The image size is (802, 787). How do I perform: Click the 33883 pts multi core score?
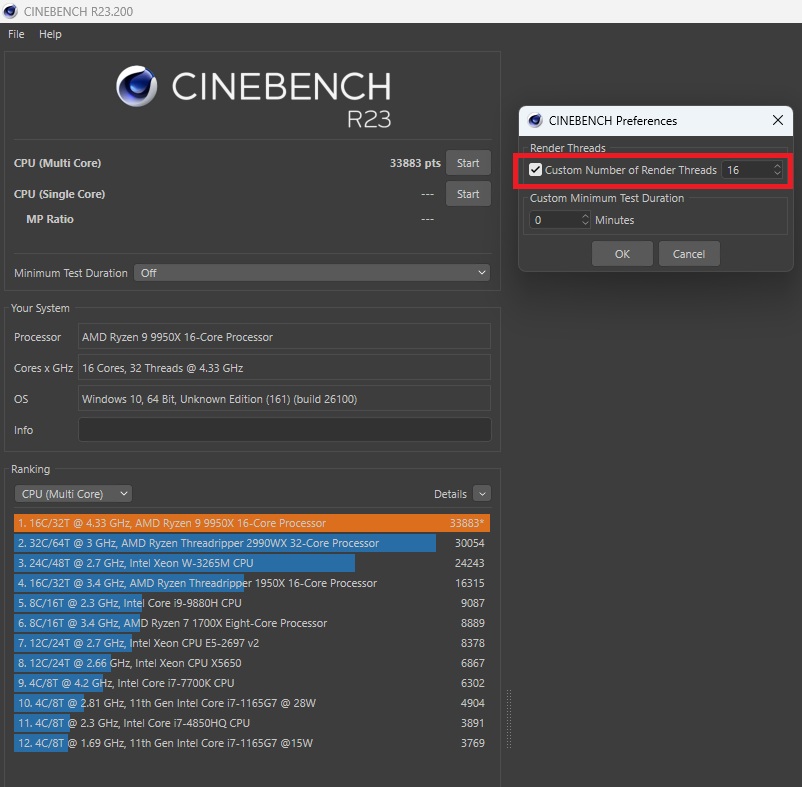click(415, 163)
